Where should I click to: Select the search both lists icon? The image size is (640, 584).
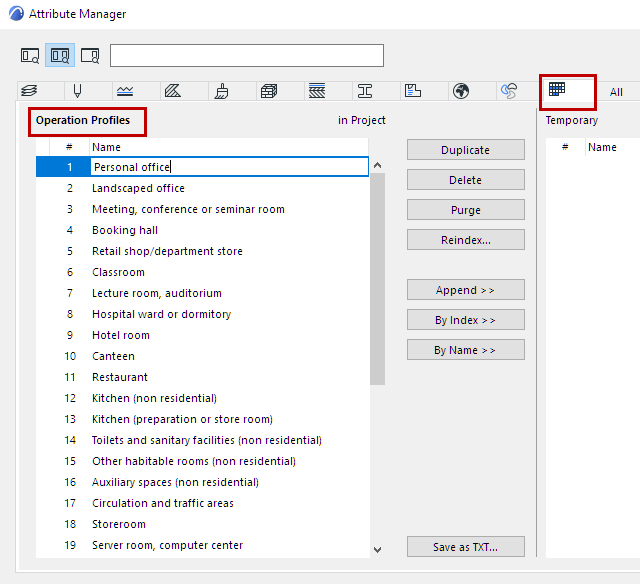pos(60,56)
